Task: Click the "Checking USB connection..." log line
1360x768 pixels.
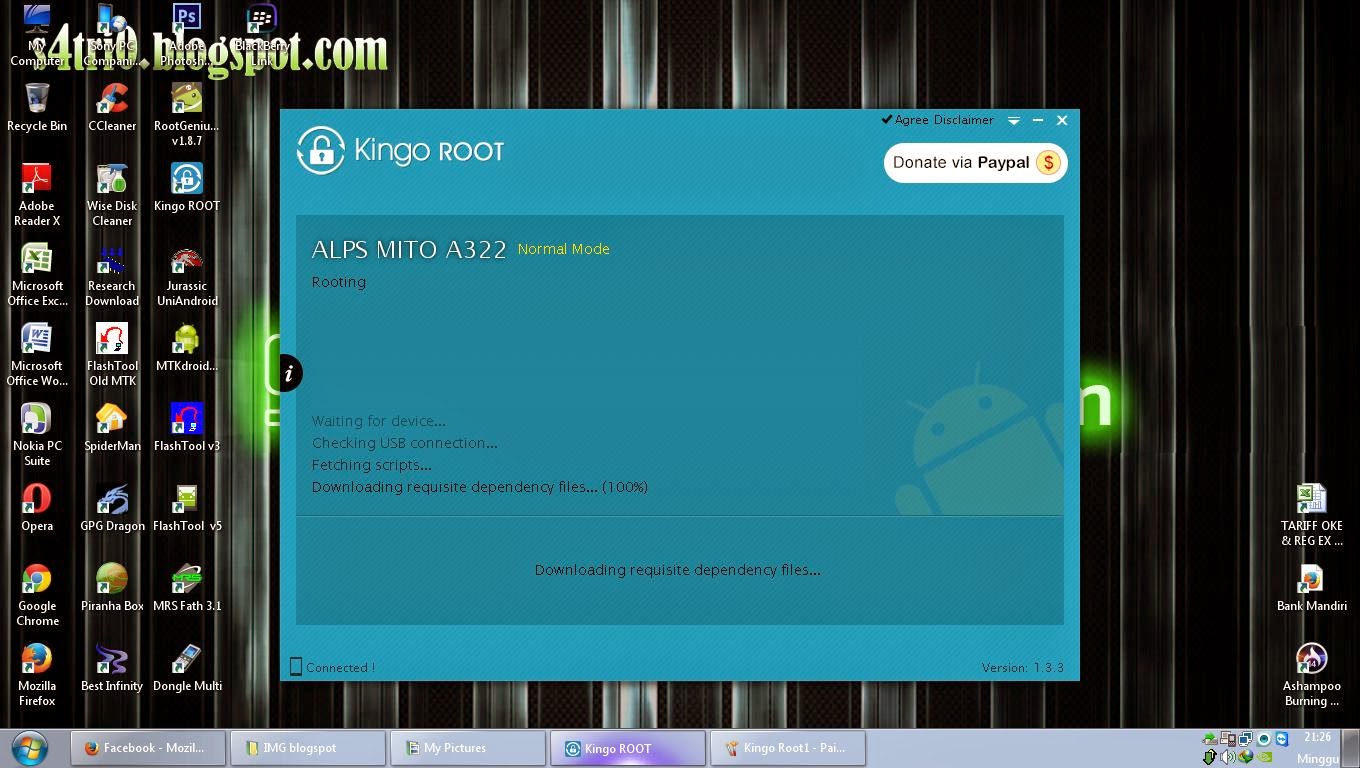Action: tap(404, 443)
